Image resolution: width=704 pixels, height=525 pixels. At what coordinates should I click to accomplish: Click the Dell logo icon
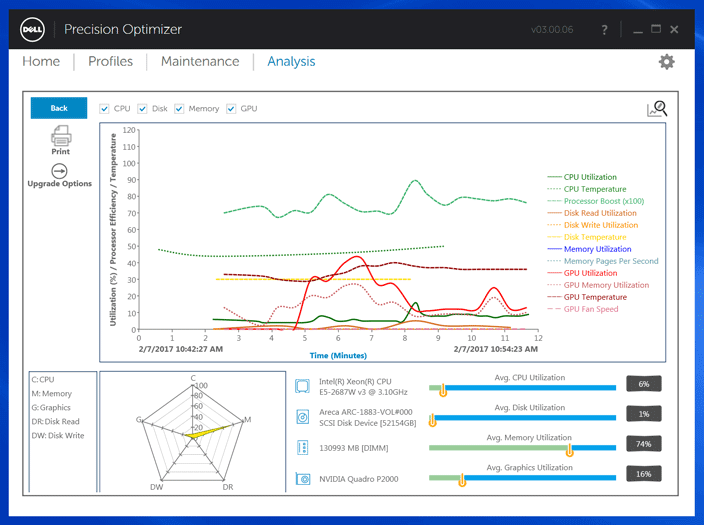[32, 30]
